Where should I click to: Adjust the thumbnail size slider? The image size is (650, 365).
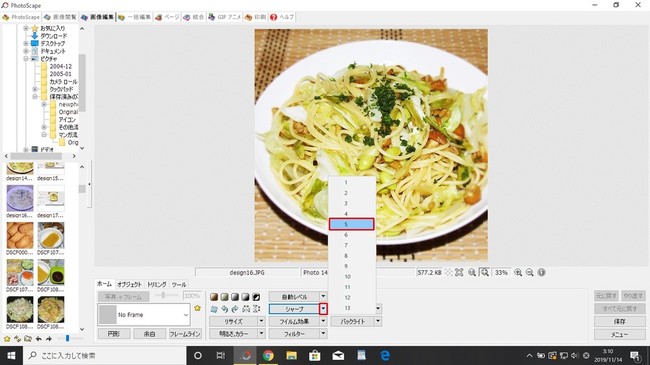[x=69, y=339]
